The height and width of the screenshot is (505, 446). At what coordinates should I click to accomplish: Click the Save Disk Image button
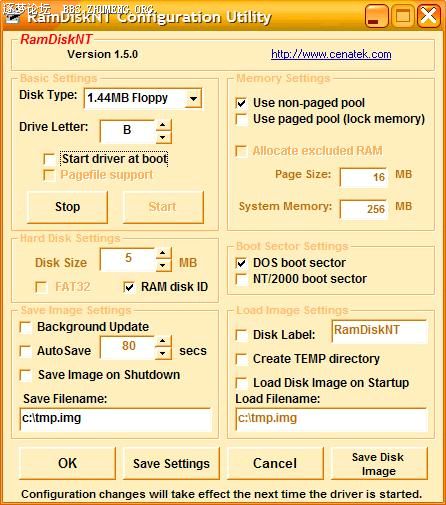pos(379,463)
